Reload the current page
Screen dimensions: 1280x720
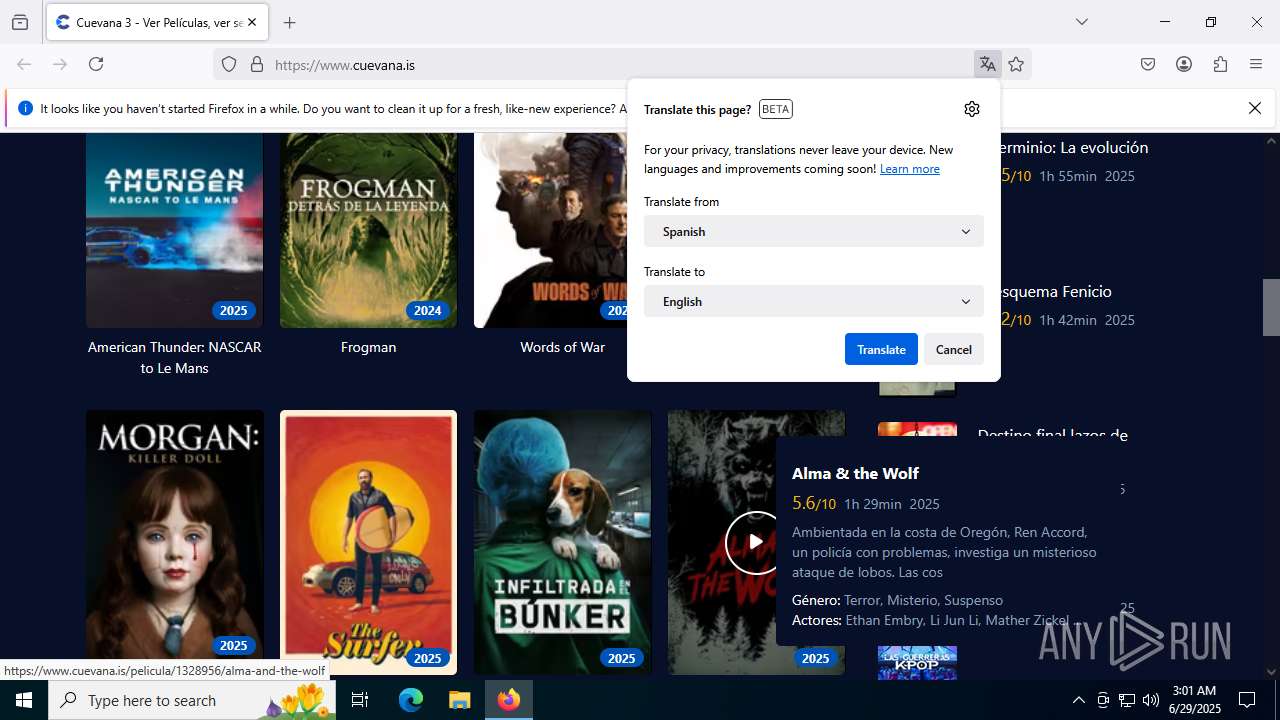tap(96, 64)
